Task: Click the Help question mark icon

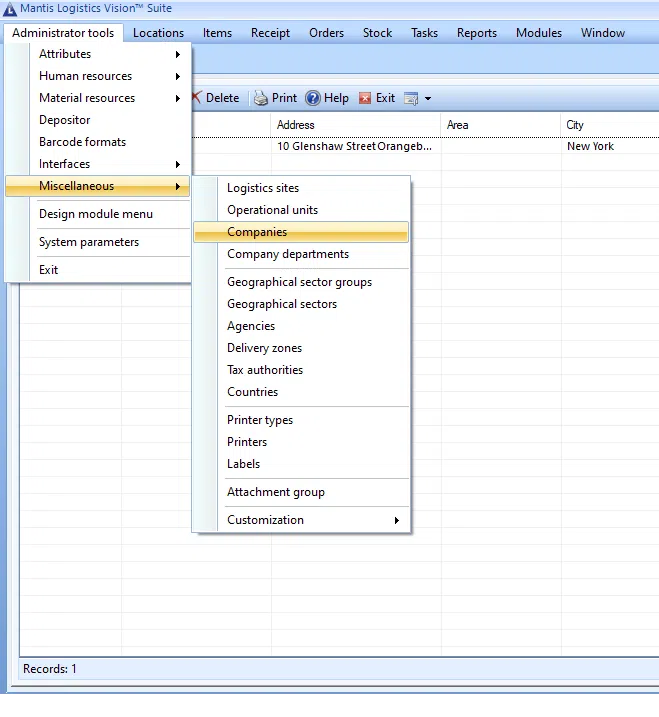Action: (x=312, y=98)
